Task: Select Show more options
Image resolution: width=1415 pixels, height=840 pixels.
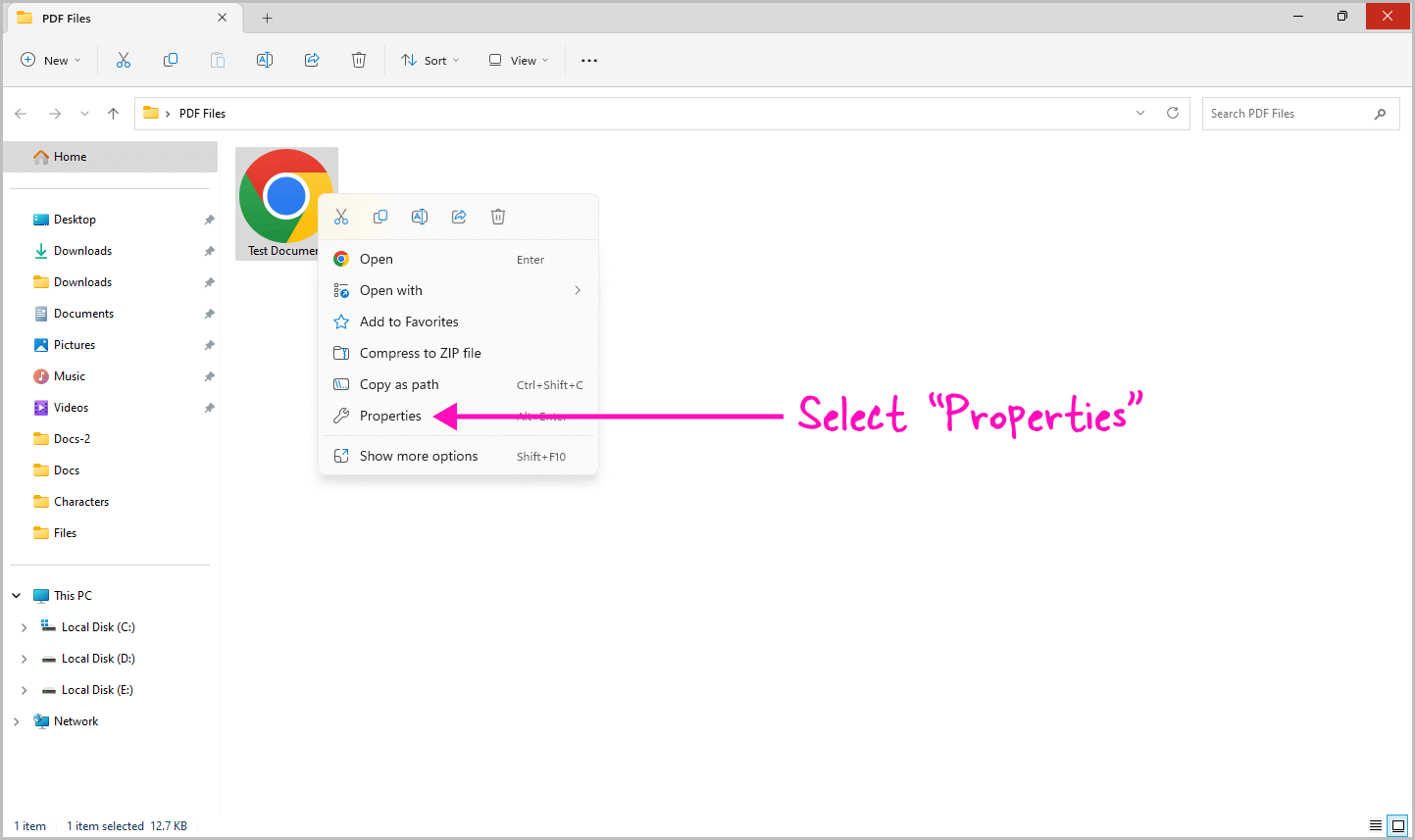Action: point(459,456)
